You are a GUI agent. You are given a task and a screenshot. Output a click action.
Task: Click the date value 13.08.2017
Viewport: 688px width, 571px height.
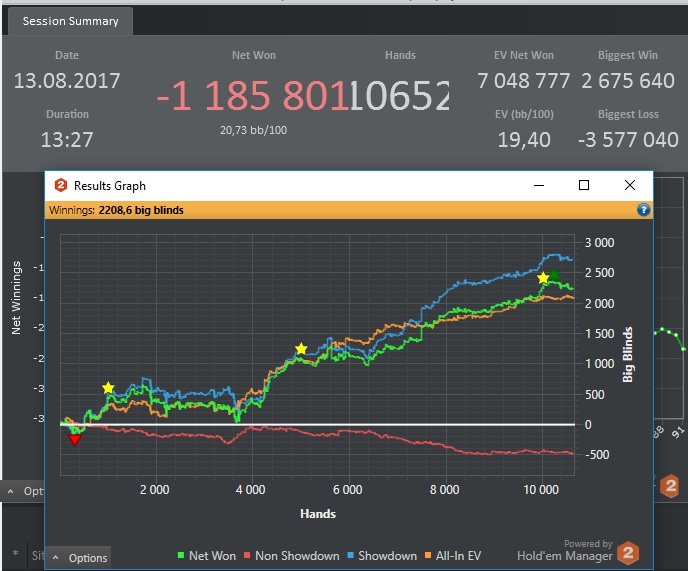pos(67,81)
